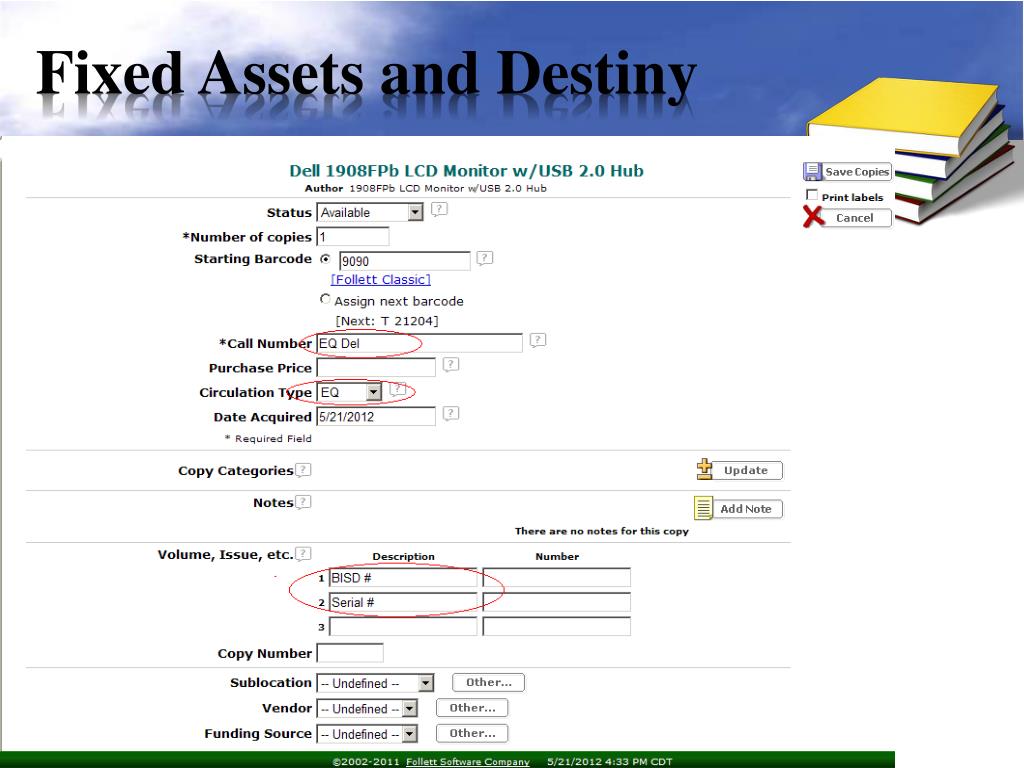The width and height of the screenshot is (1024, 768).
Task: Expand the Sublocation dropdown
Action: [x=375, y=683]
